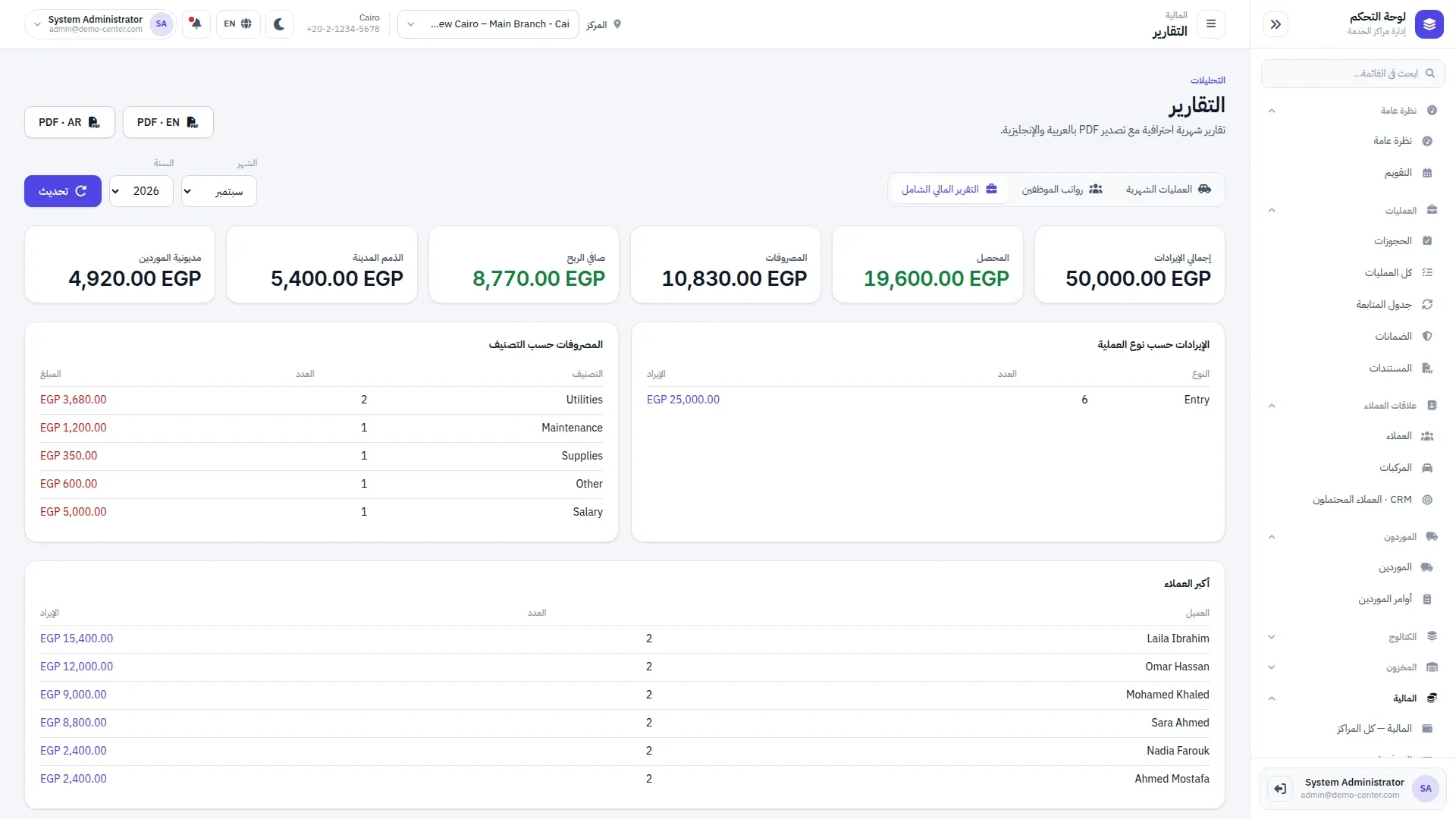Viewport: 1456px width, 819px height.
Task: Open hamburger menu icon beside التقارير
Action: coord(1211,24)
